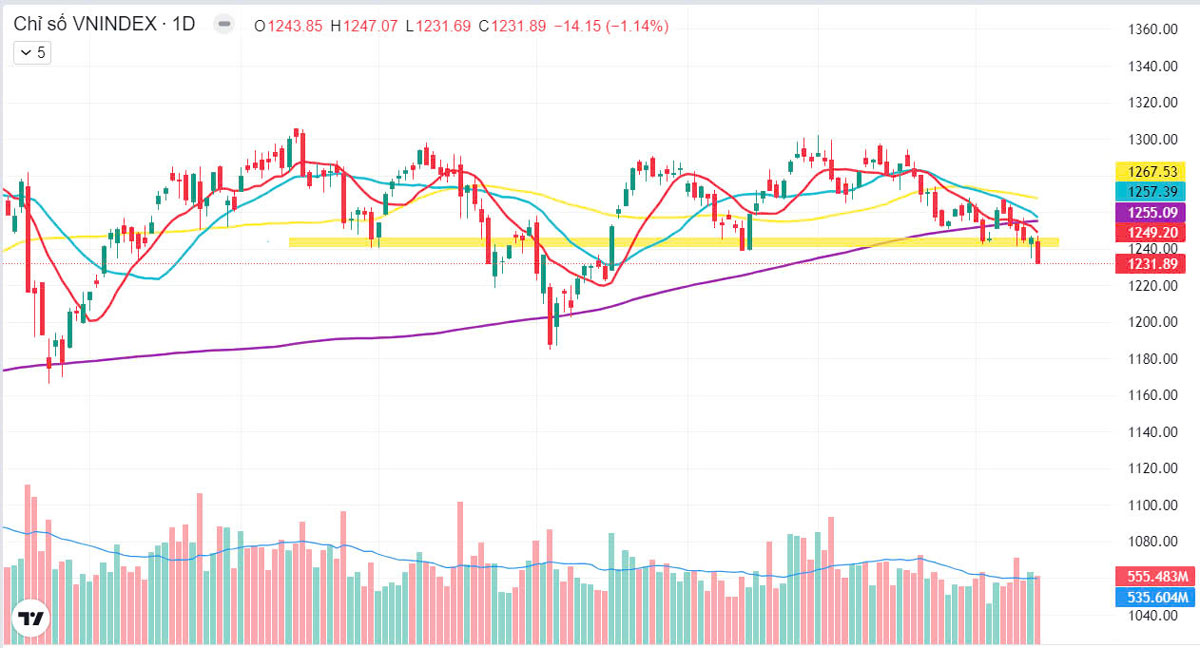Select the yellow 1267.53 price label
Image resolution: width=1200 pixels, height=648 pixels.
(x=1153, y=172)
